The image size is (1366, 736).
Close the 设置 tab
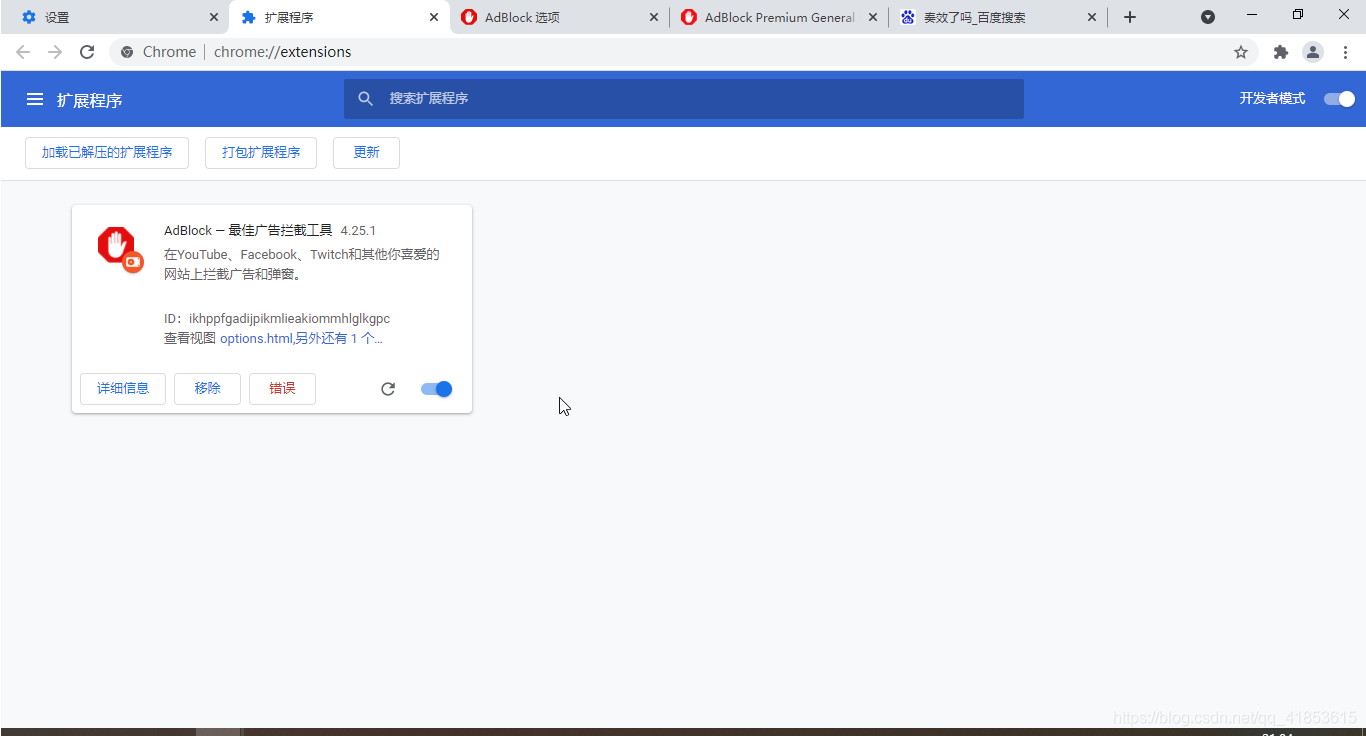pos(214,17)
